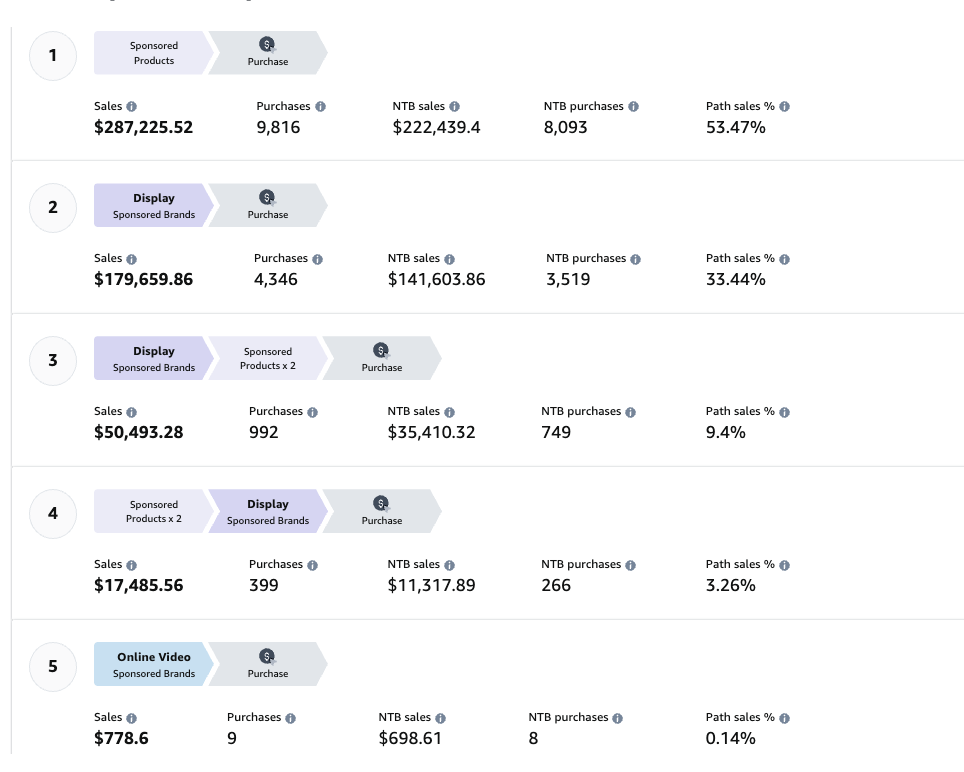Screen dimensions: 964x772
Task: Click the Purchase dollar icon in path 3
Action: point(381,351)
